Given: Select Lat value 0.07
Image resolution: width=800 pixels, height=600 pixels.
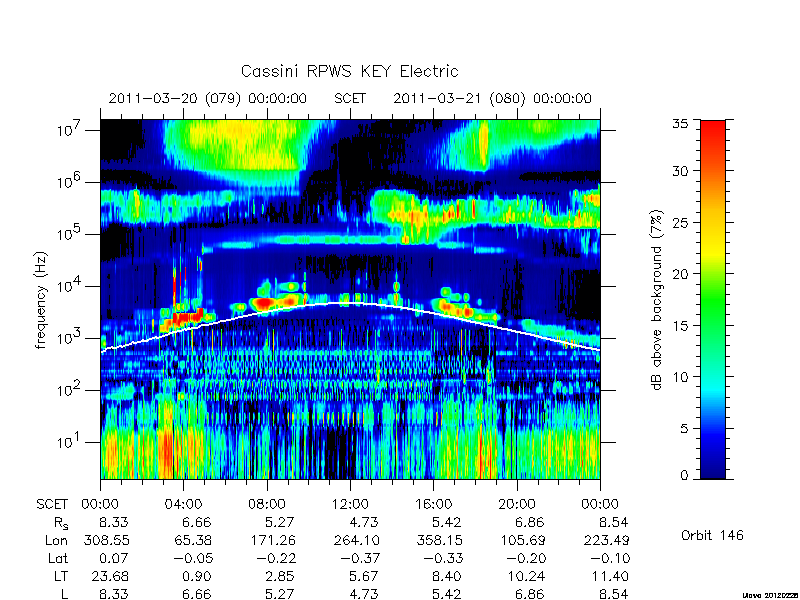Looking at the screenshot, I should [x=113, y=558].
